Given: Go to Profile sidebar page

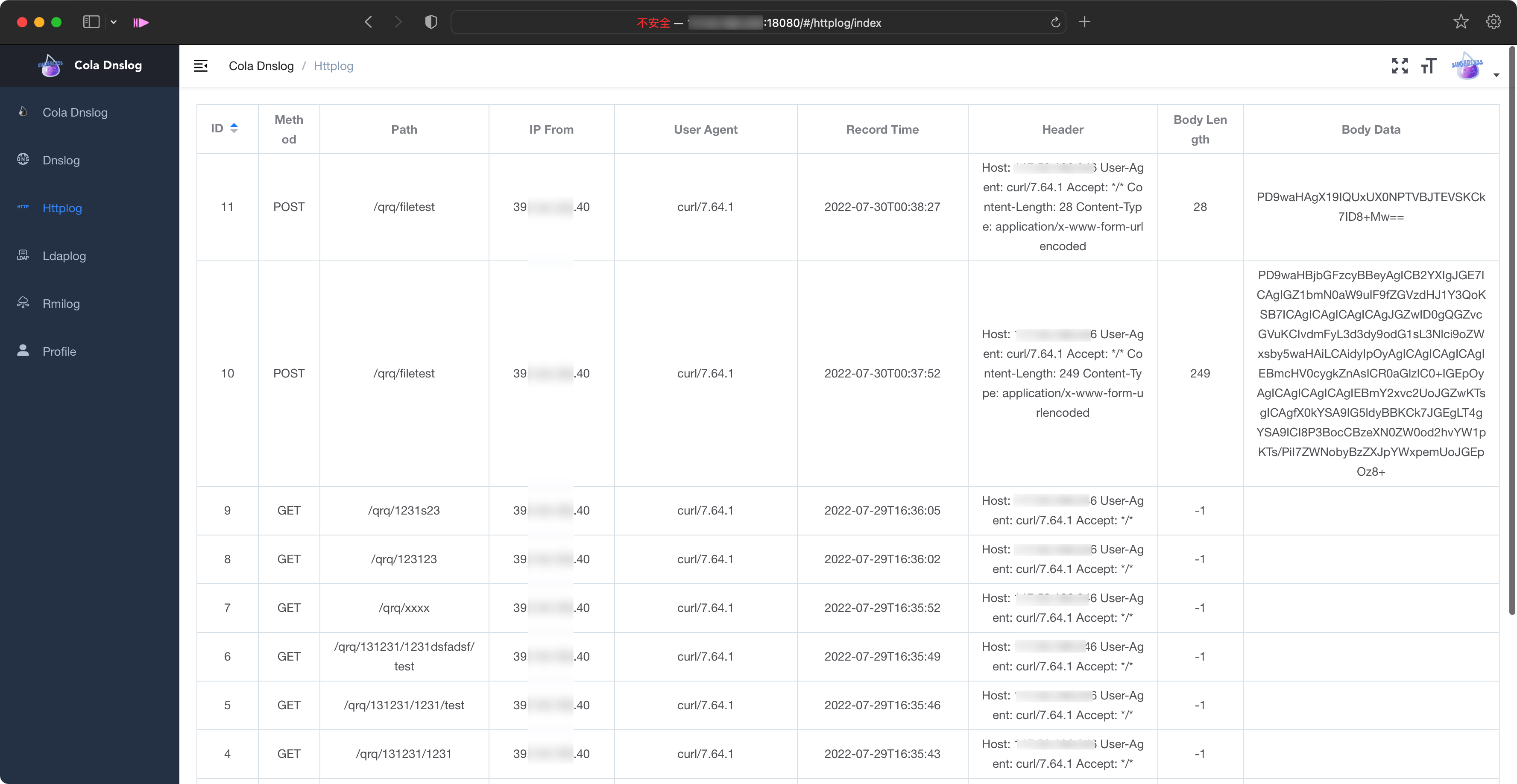Looking at the screenshot, I should click(59, 351).
